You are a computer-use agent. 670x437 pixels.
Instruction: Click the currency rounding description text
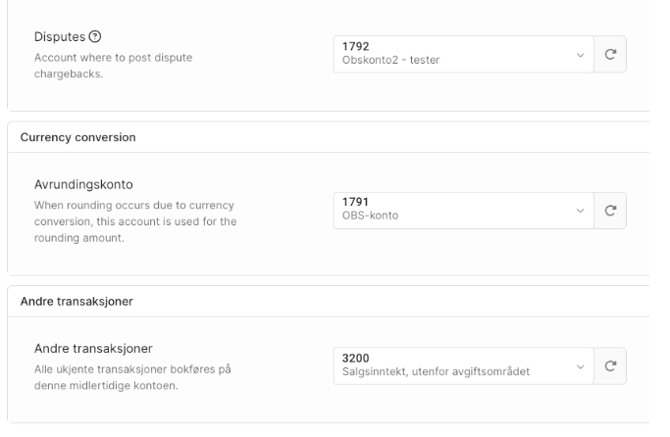click(x=127, y=221)
